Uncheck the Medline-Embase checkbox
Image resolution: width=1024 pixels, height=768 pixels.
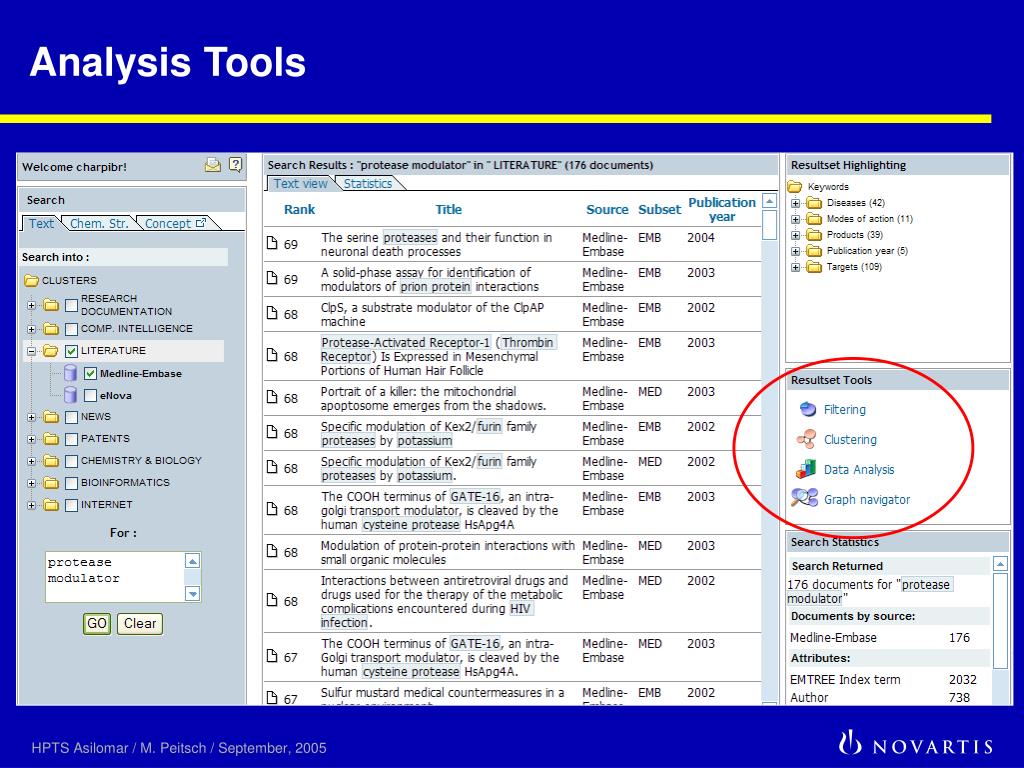point(90,374)
